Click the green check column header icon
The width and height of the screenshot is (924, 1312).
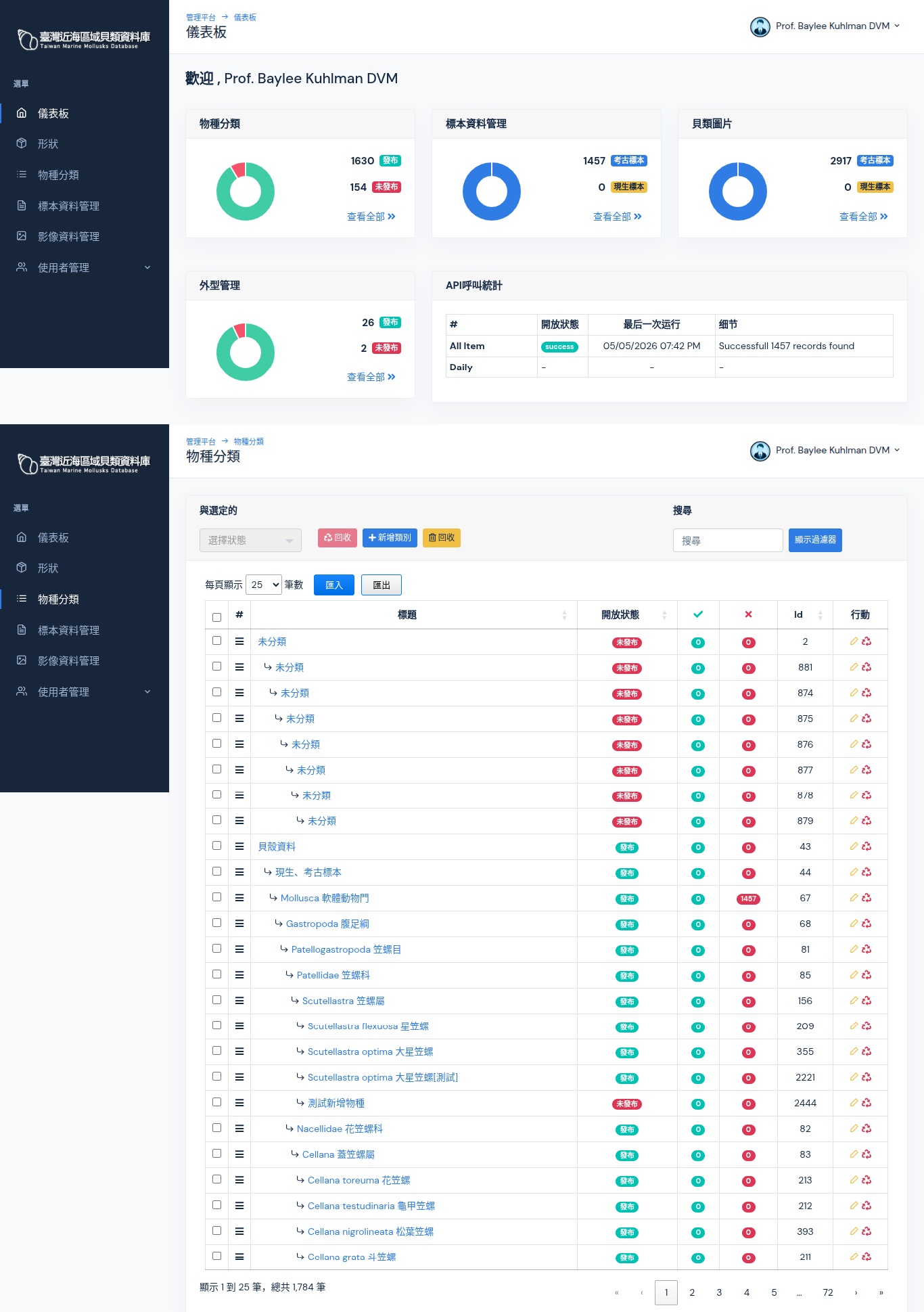pos(698,614)
